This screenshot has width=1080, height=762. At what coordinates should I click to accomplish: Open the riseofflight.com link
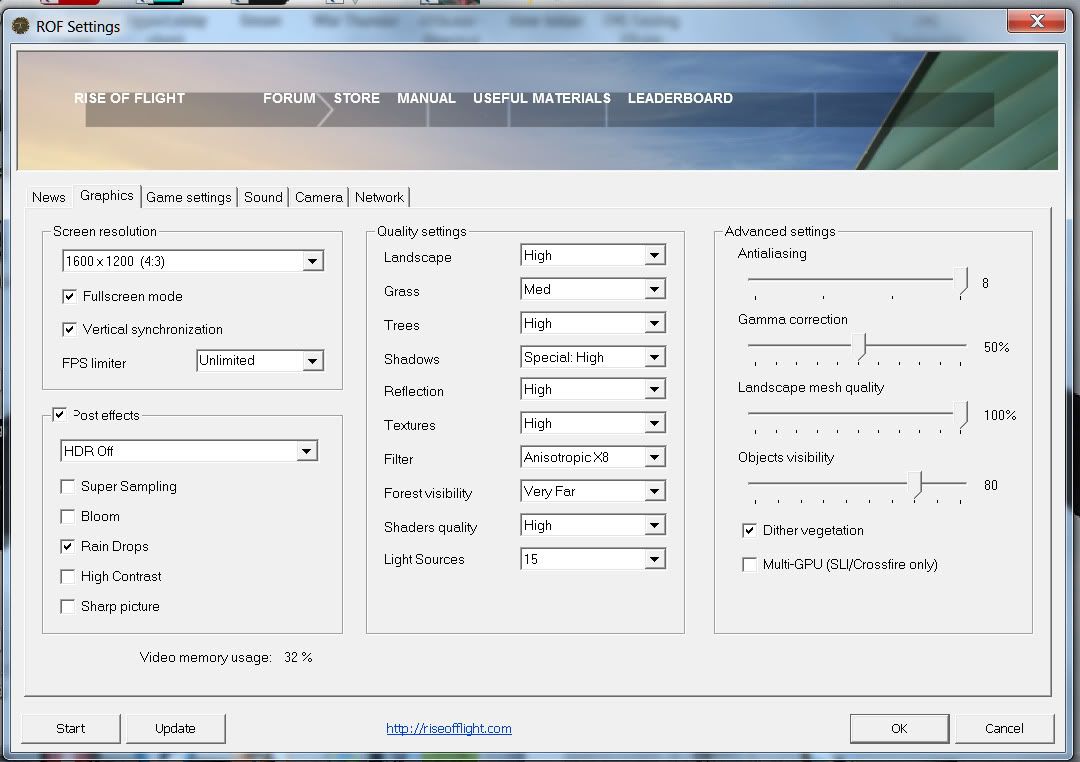click(x=448, y=728)
